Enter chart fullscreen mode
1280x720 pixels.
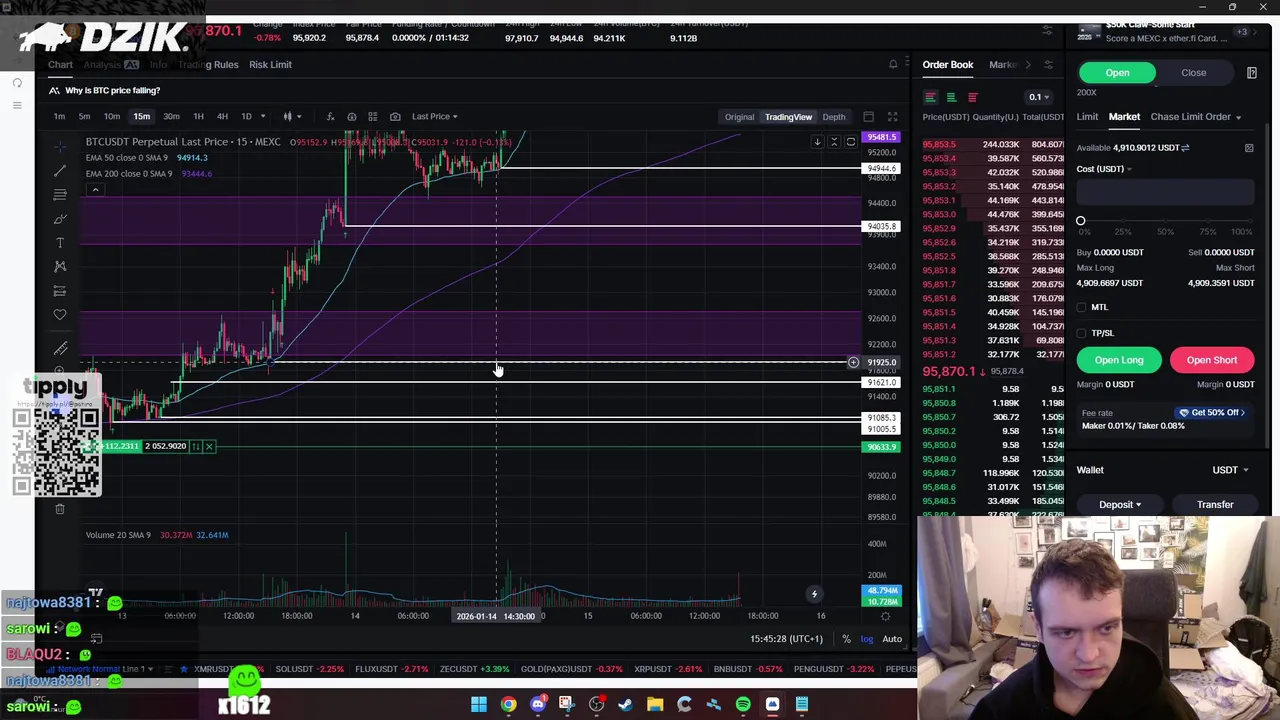pos(892,116)
